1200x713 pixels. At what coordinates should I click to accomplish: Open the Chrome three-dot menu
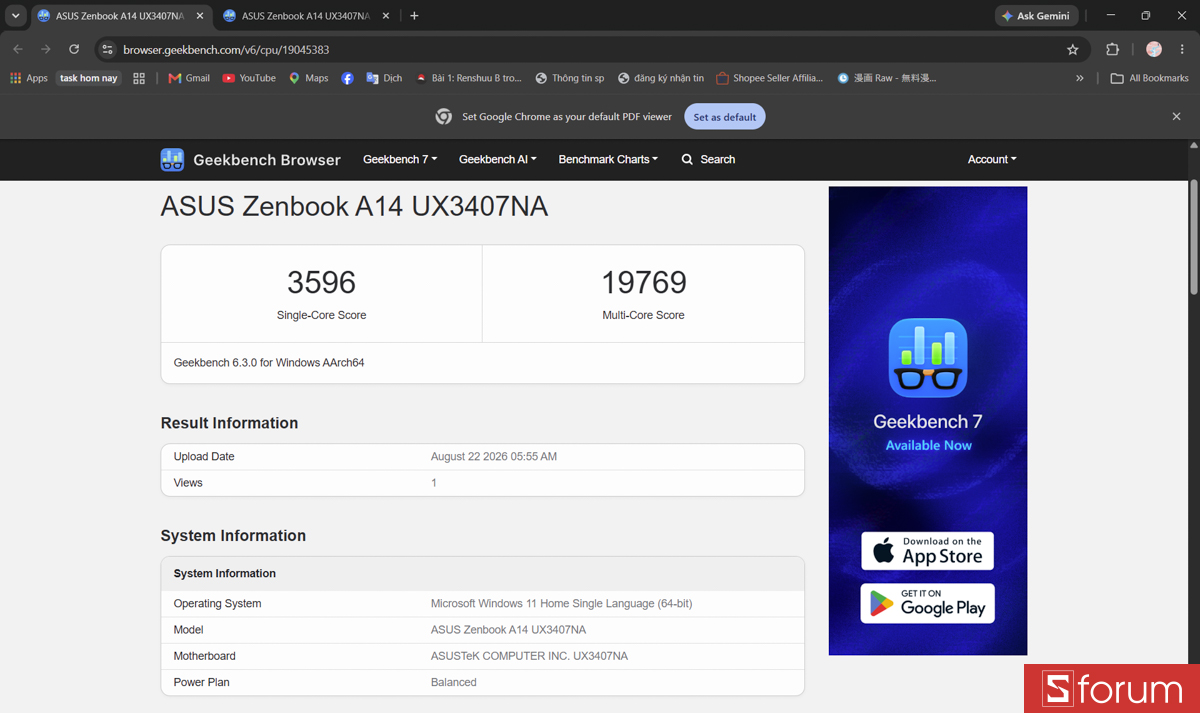1183,49
